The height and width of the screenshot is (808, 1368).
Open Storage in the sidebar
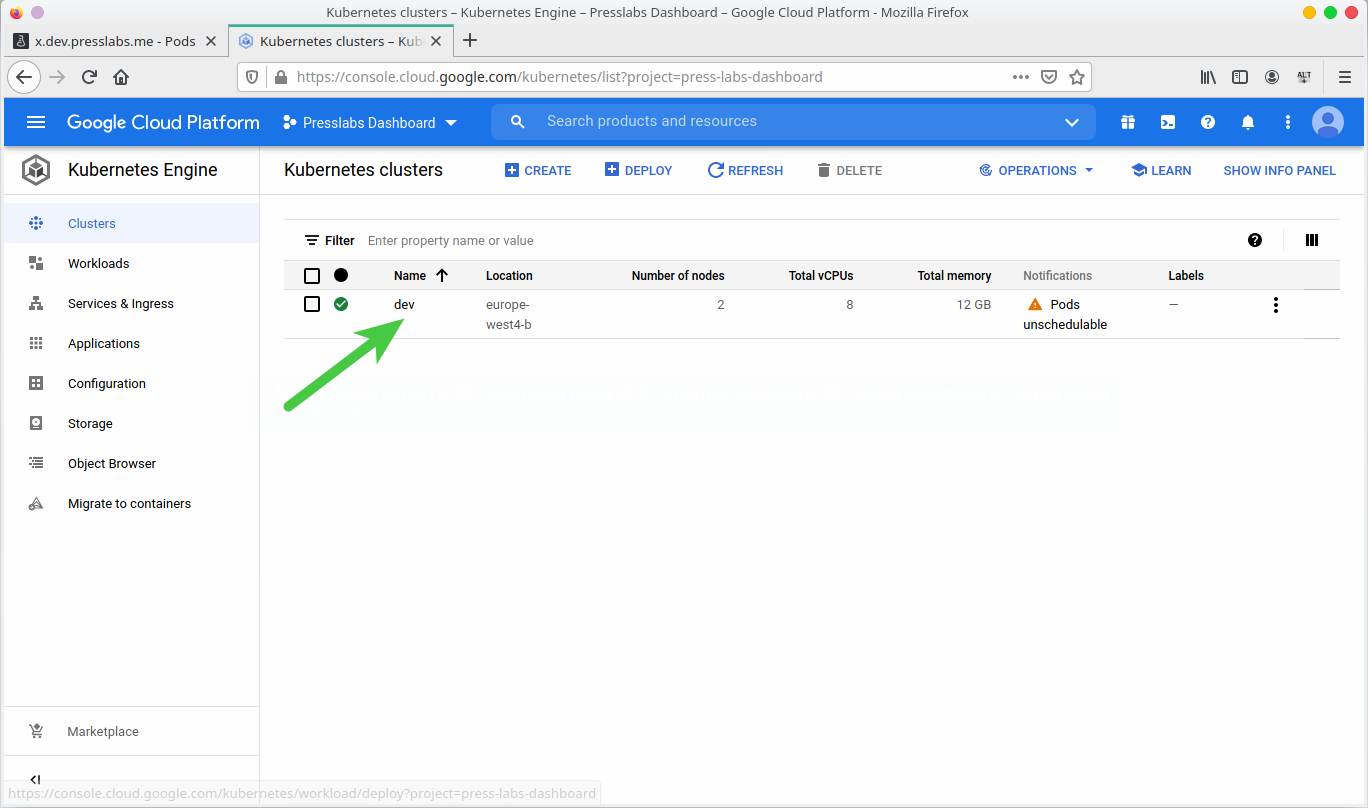[x=130, y=423]
